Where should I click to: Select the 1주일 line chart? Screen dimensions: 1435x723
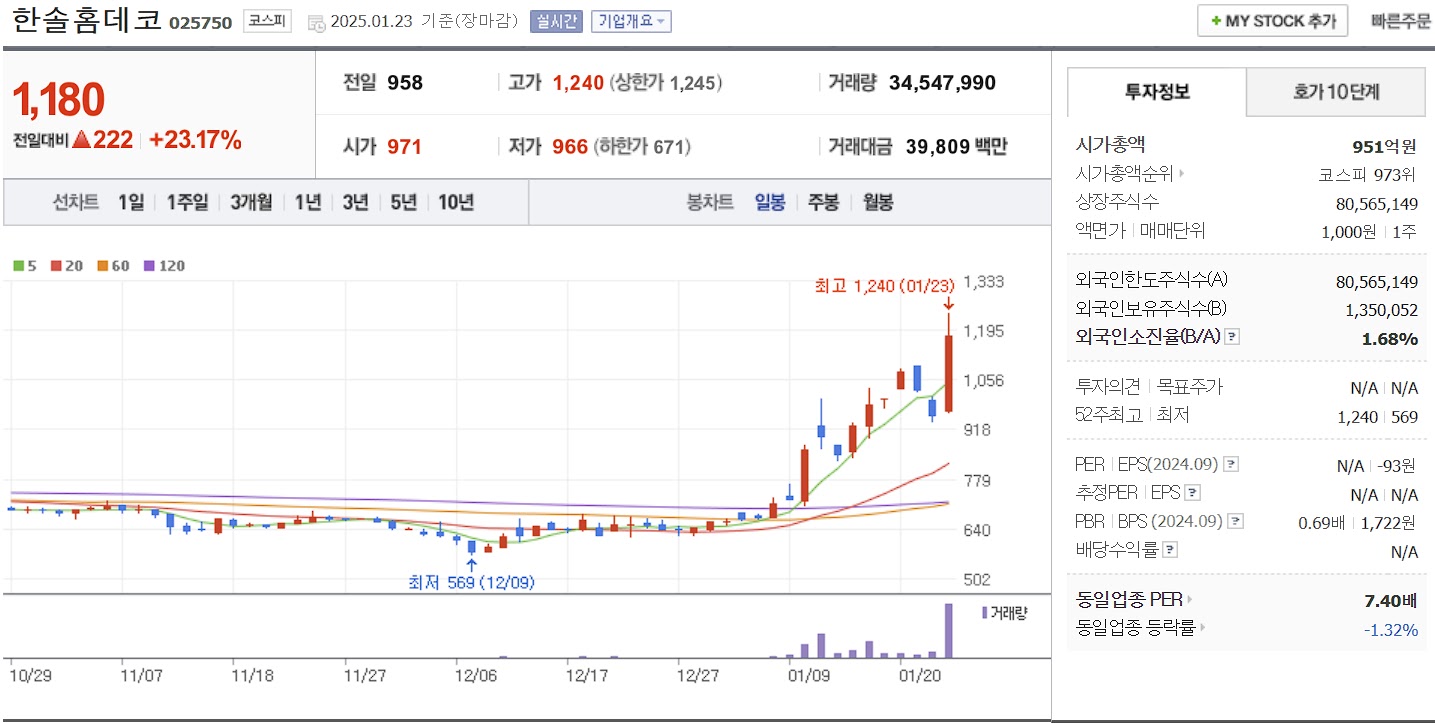coord(187,202)
